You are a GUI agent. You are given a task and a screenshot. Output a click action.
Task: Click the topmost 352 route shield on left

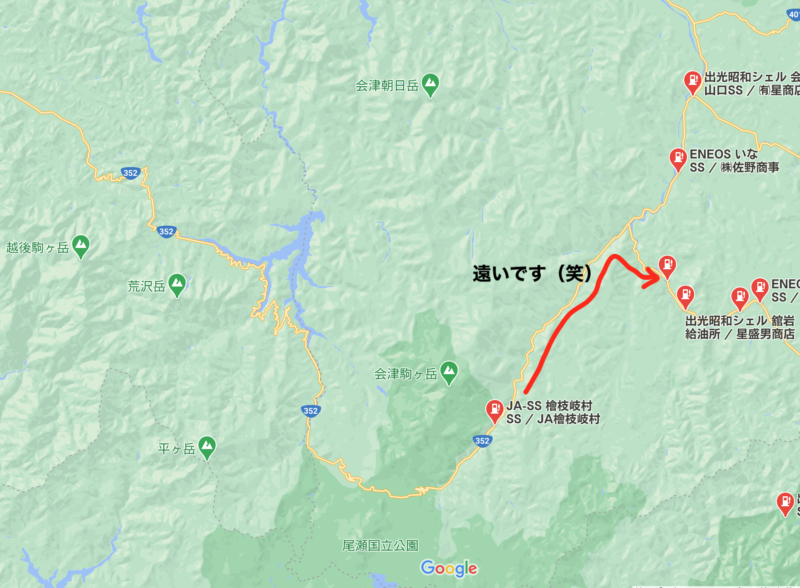tap(131, 173)
